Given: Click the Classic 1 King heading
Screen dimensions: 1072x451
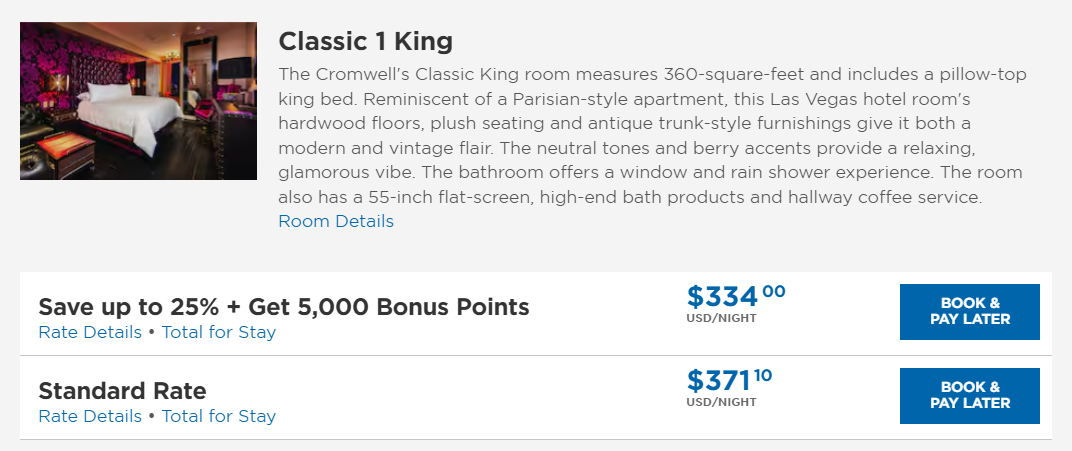Looking at the screenshot, I should pos(365,42).
